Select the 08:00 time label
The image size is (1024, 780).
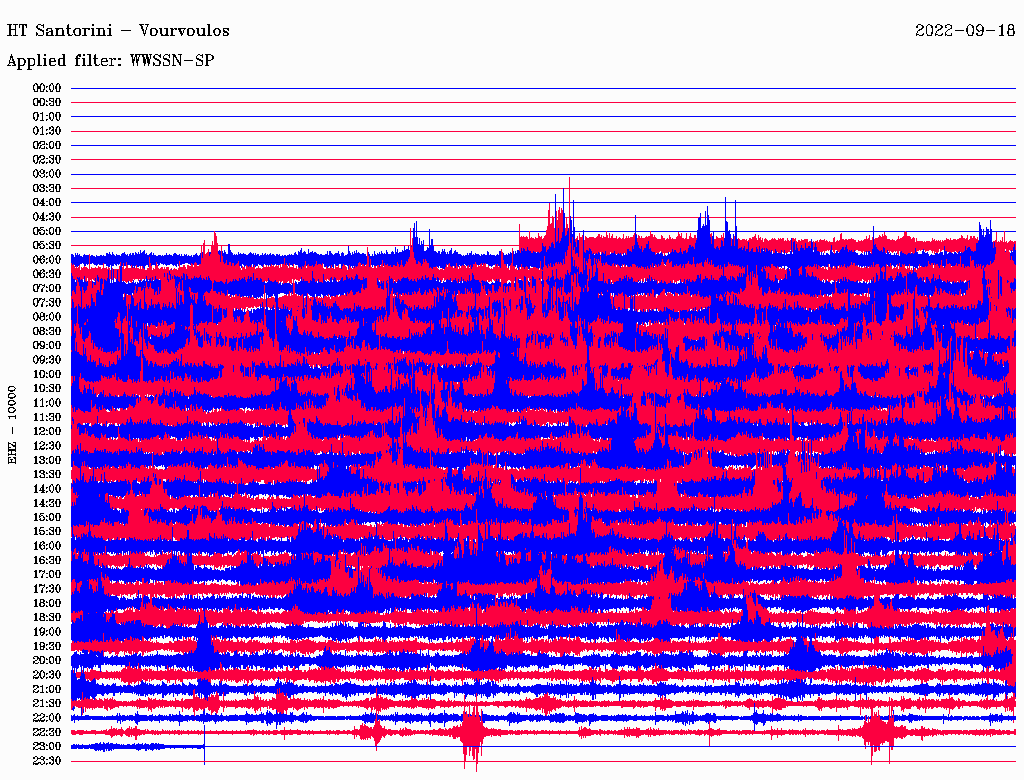47,317
